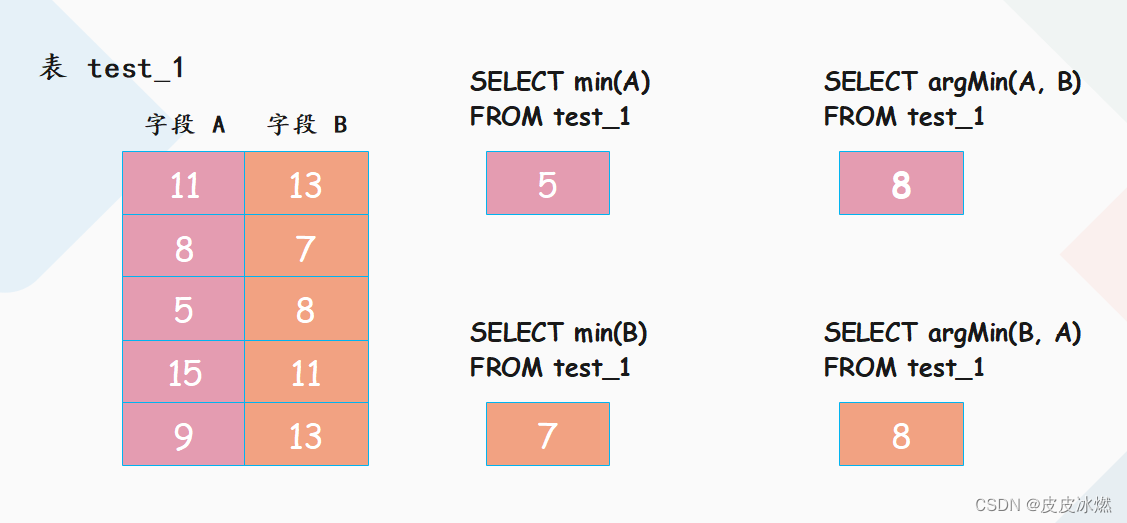The image size is (1127, 523).
Task: Click the cell with 9 in column A
Action: pos(183,434)
